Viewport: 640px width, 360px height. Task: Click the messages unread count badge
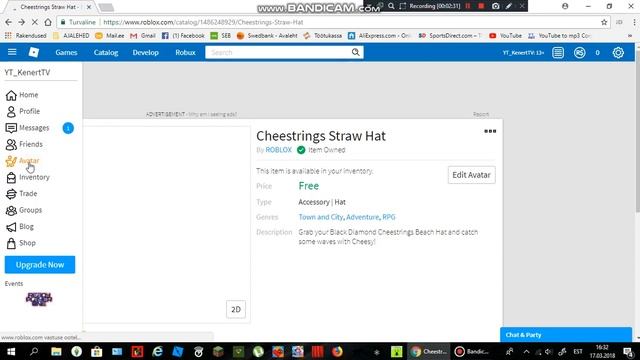click(68, 128)
